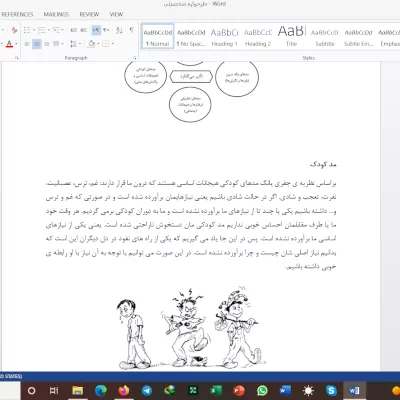Click the Bullets list icon

point(27,30)
